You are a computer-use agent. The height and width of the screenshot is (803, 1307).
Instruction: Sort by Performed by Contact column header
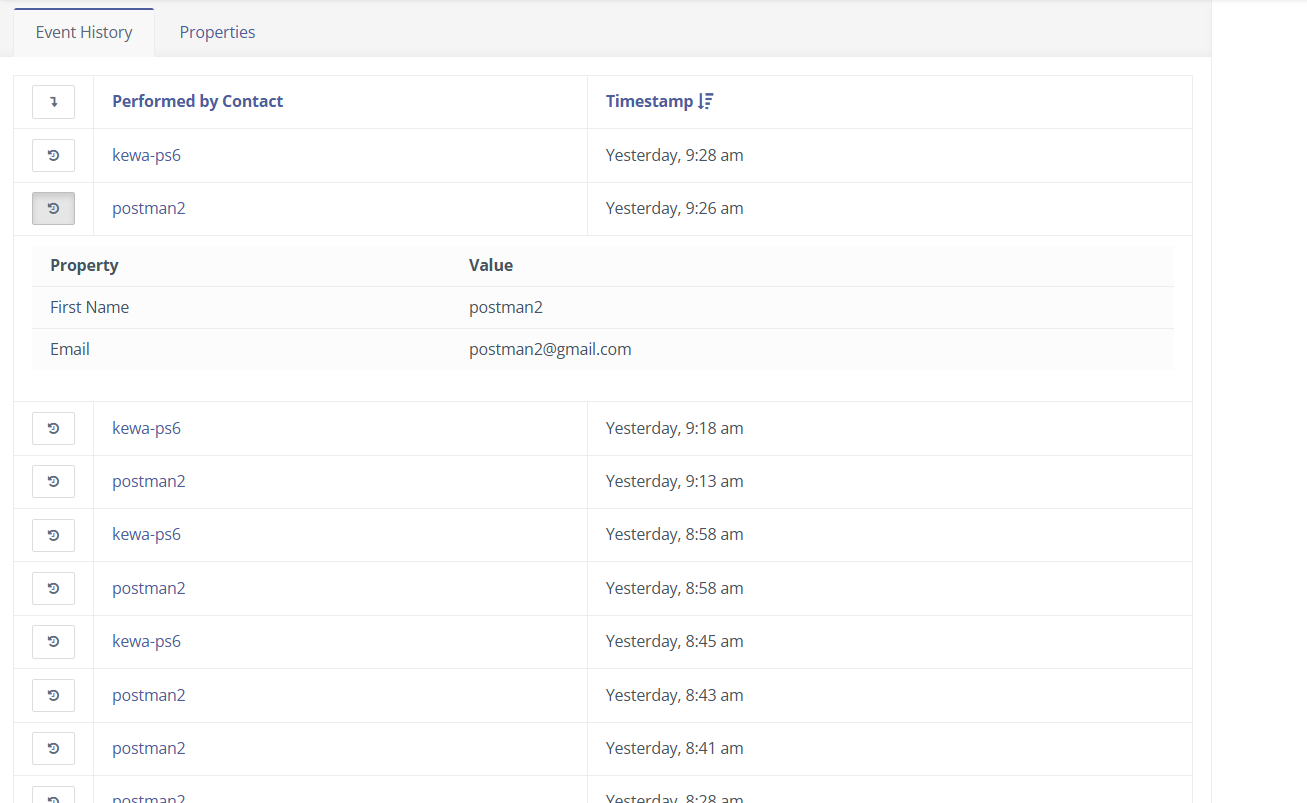point(197,101)
